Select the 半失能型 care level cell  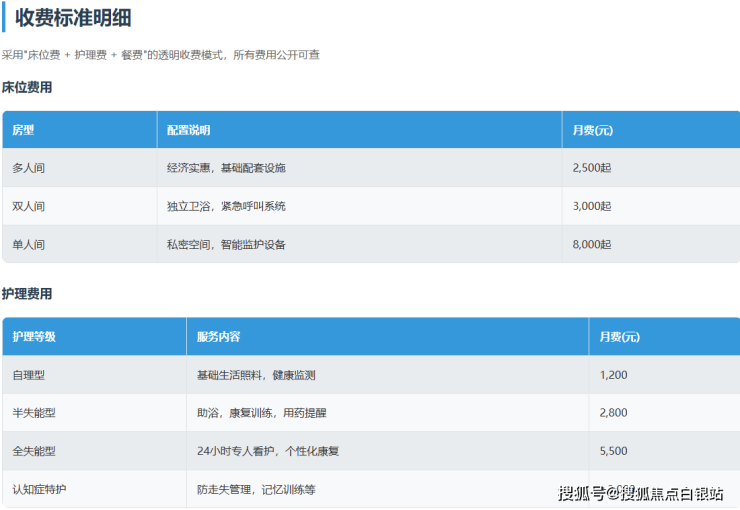click(34, 413)
